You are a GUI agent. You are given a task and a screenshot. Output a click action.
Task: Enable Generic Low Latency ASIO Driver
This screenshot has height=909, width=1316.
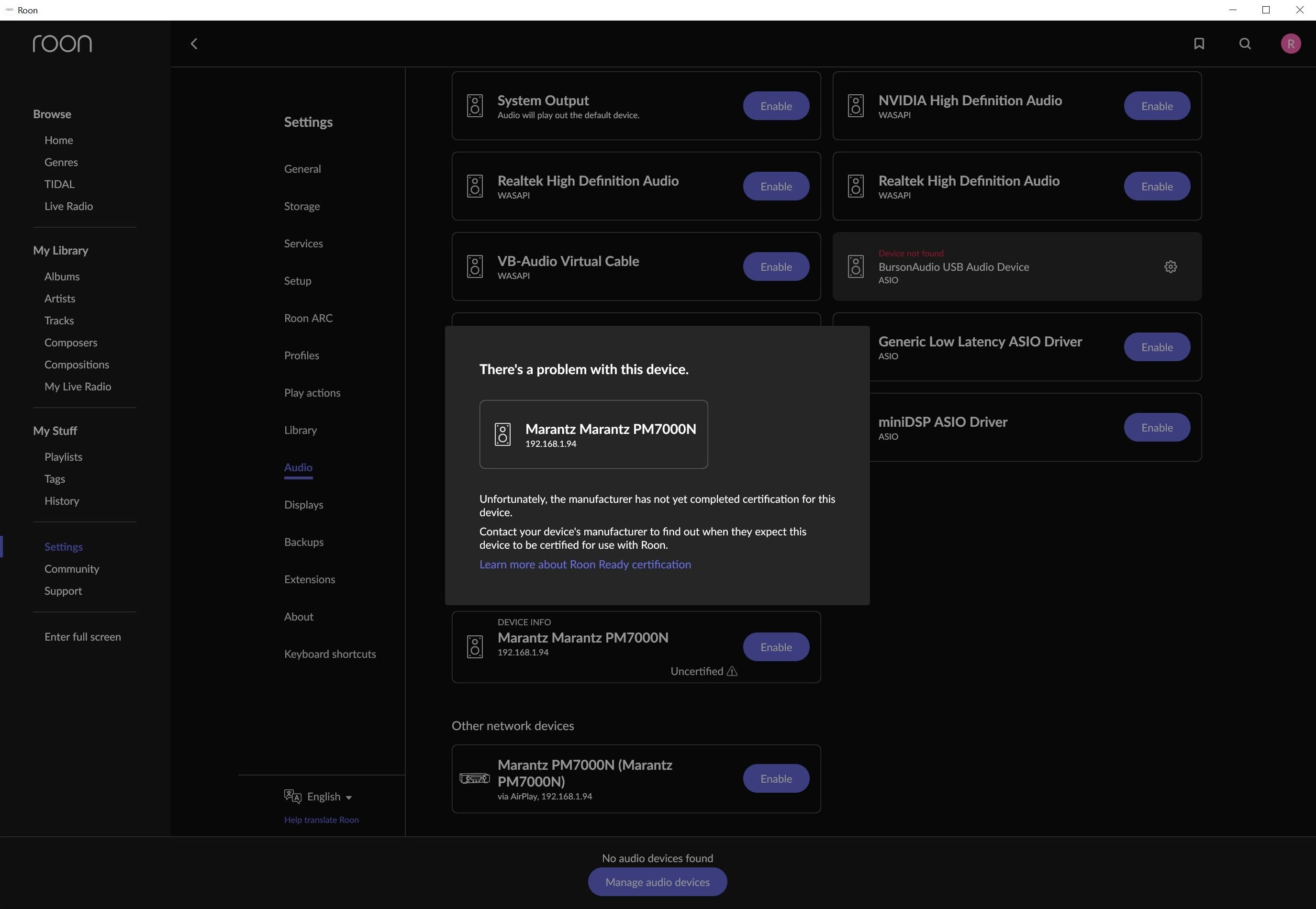point(1157,347)
